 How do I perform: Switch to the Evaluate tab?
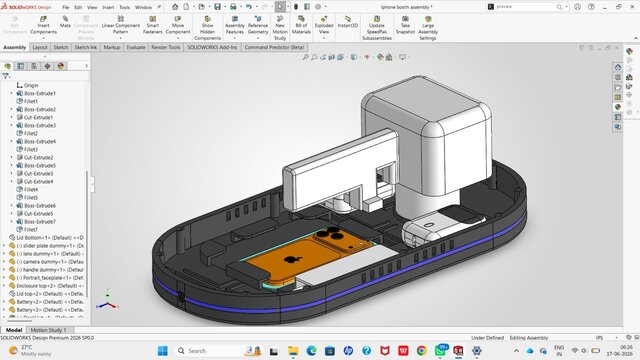tap(136, 47)
